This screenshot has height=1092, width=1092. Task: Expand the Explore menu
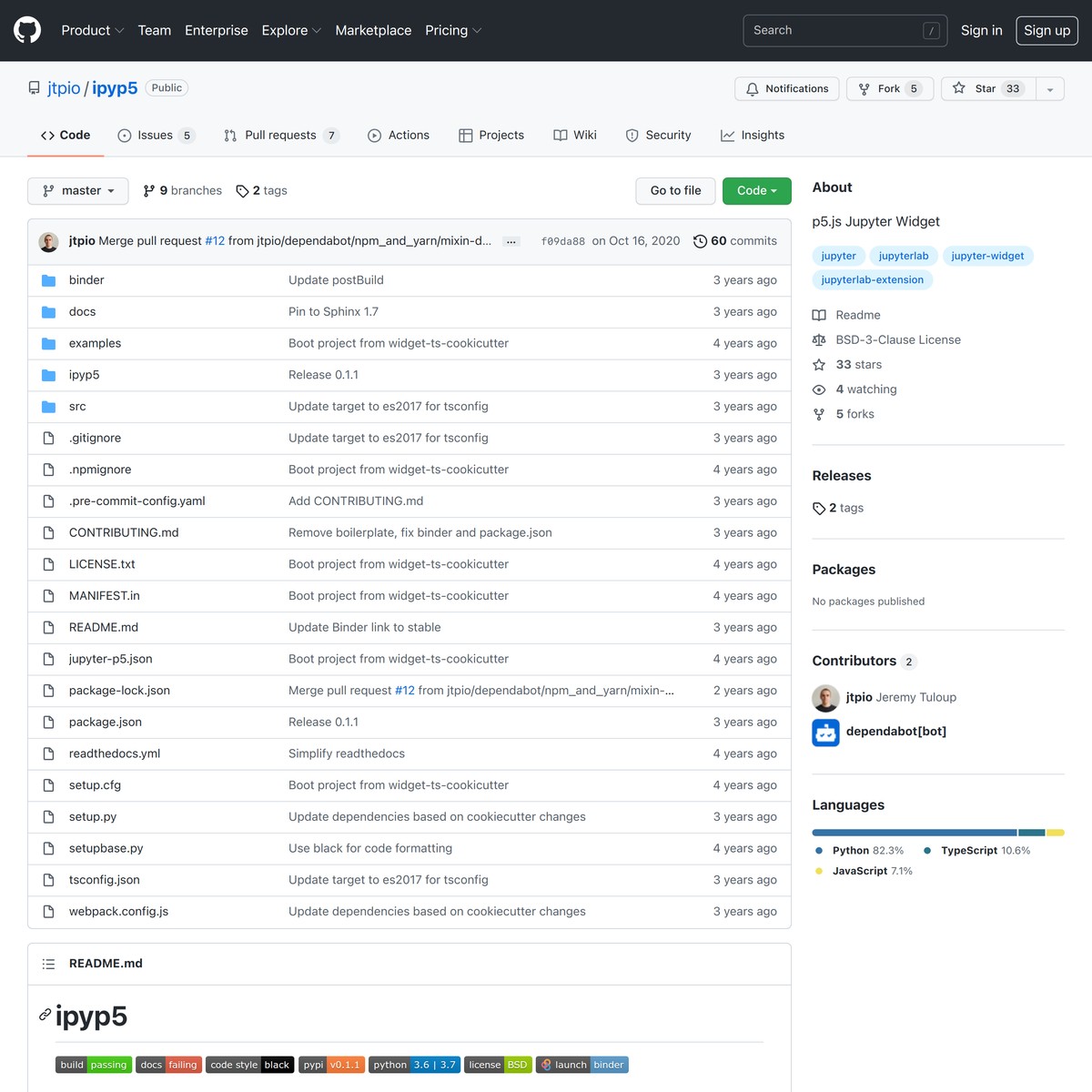pos(290,30)
